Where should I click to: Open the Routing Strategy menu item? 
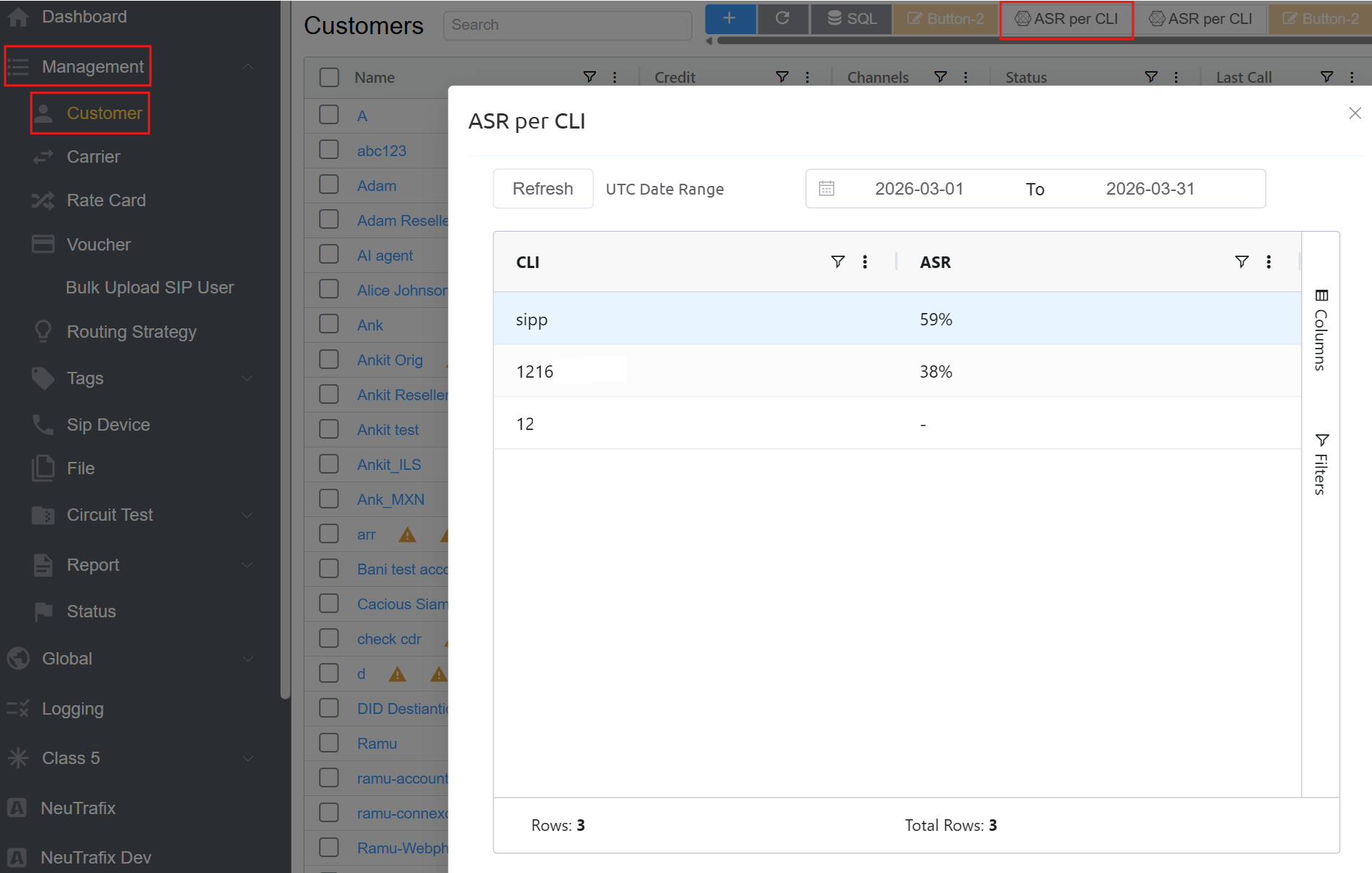pyautogui.click(x=132, y=332)
